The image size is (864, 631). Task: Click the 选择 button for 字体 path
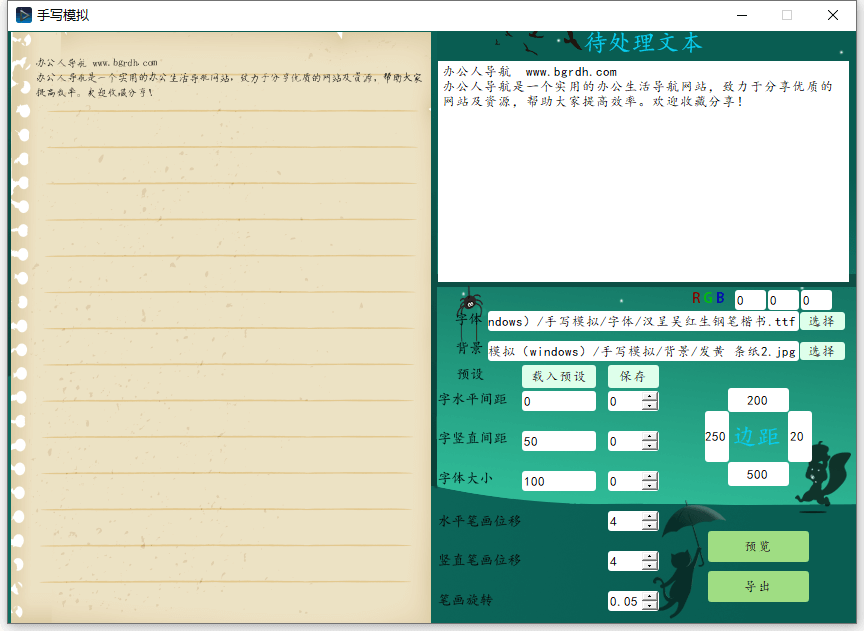pos(821,321)
